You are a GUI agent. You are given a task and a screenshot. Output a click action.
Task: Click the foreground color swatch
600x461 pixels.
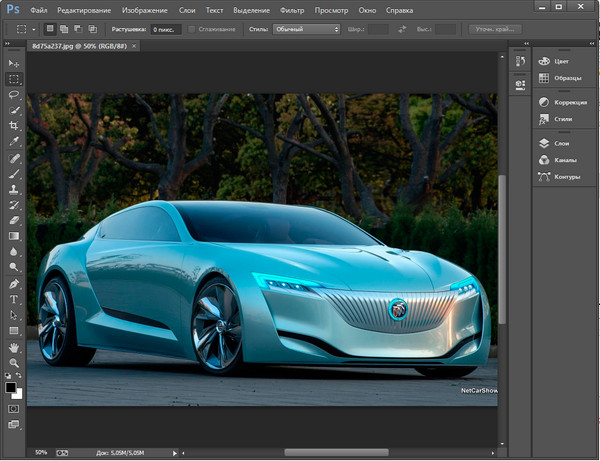11,386
